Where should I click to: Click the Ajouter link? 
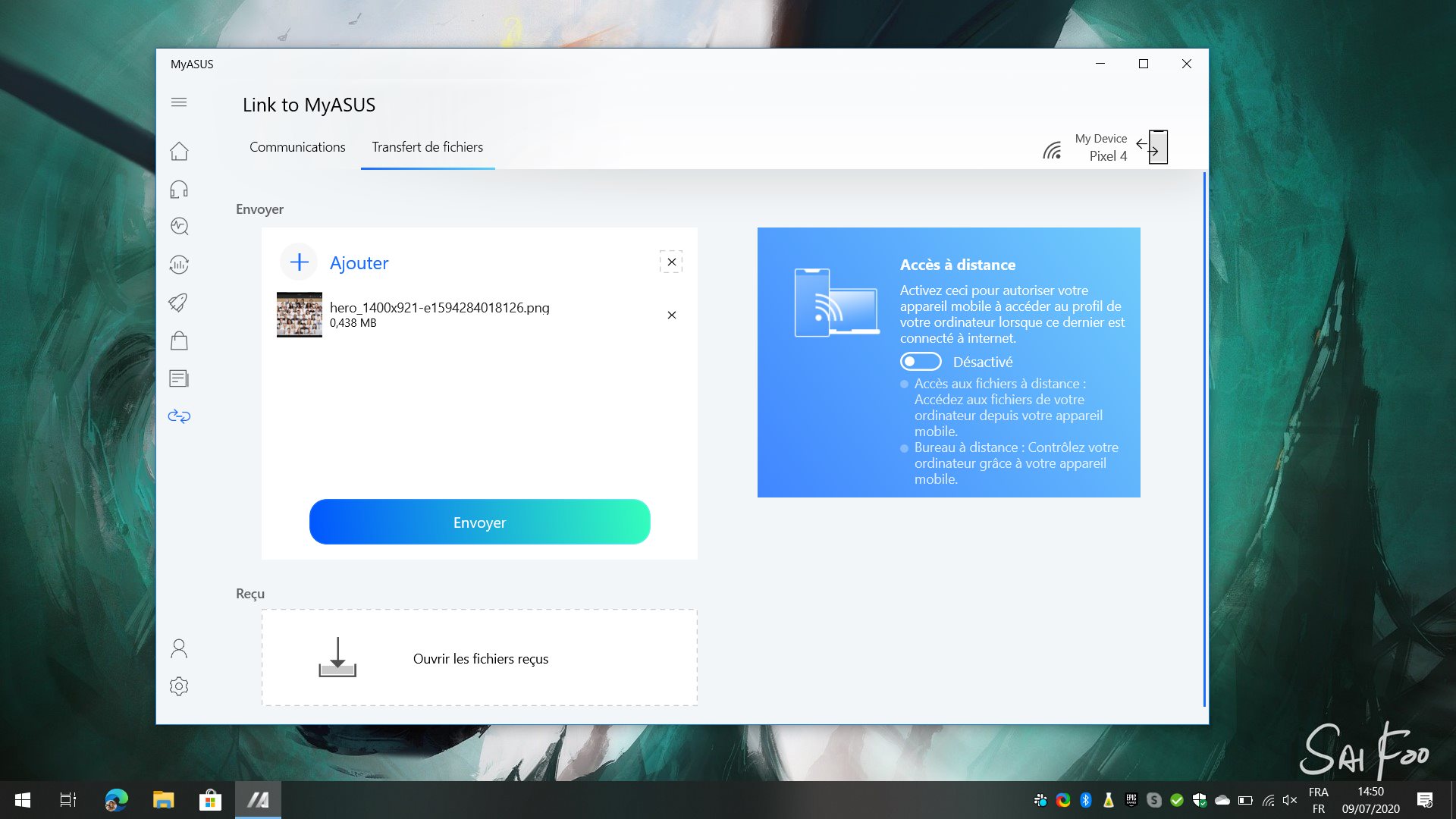(359, 263)
